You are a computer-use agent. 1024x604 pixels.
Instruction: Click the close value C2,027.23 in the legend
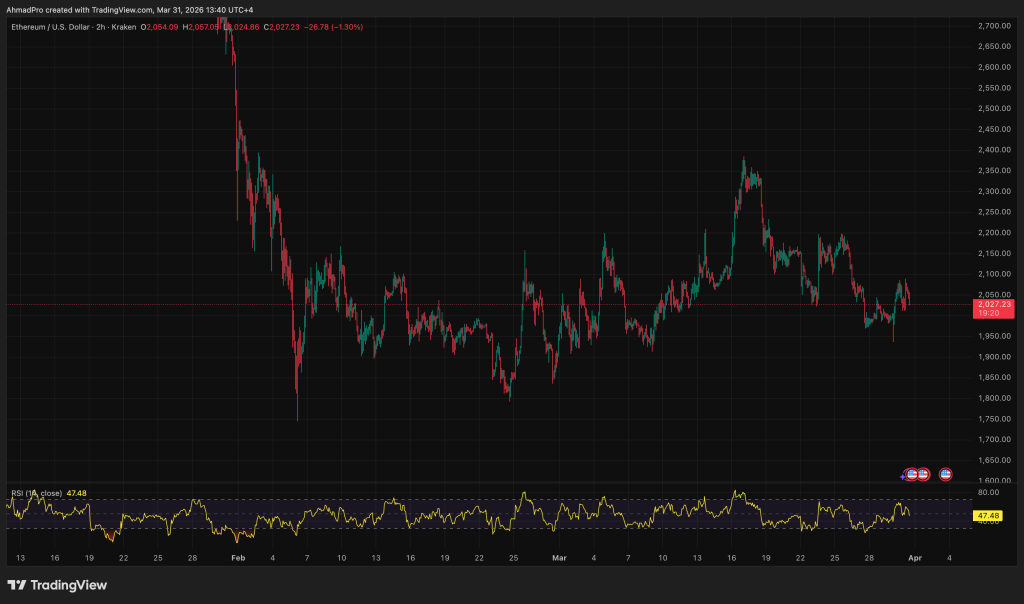283,29
